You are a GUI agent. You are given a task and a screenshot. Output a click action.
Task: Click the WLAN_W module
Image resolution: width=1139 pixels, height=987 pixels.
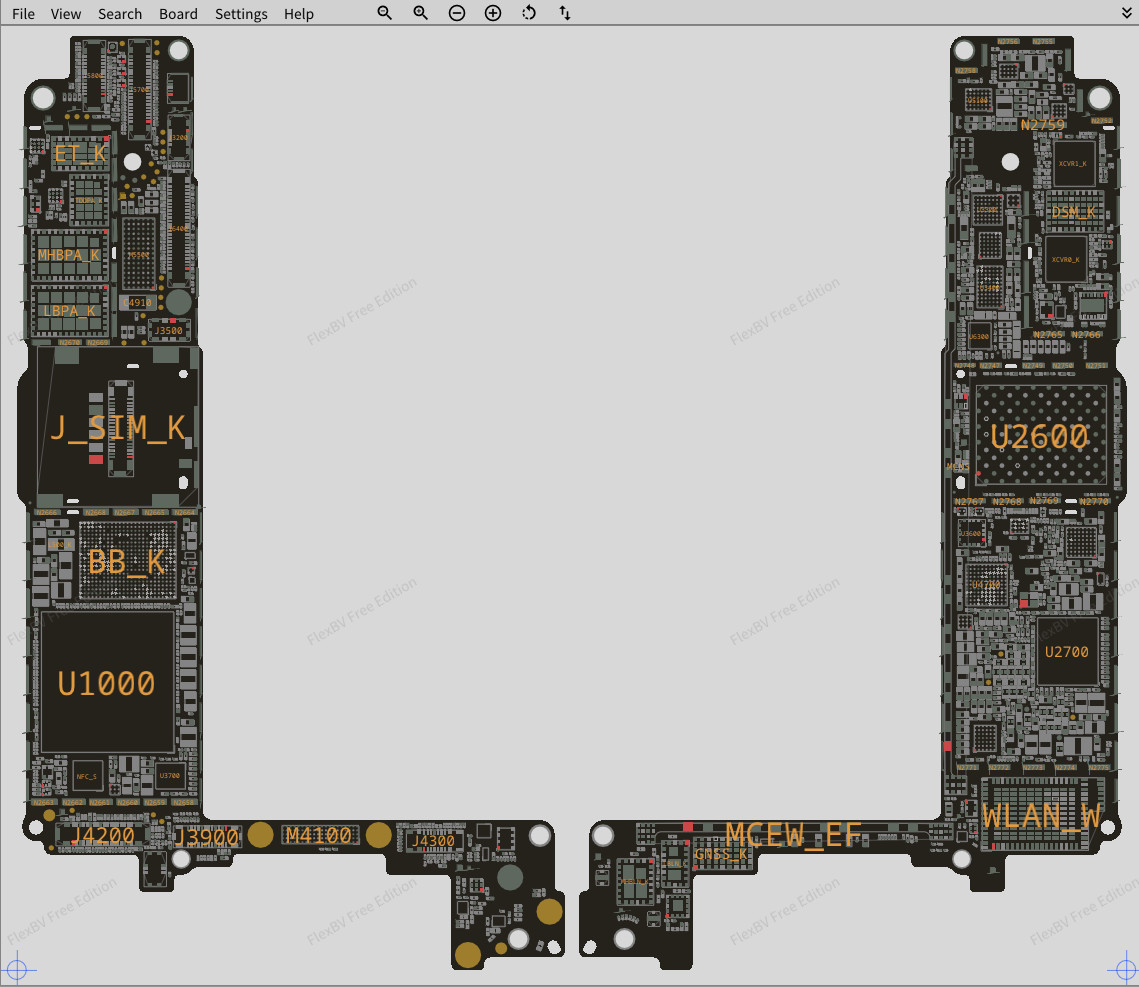click(1041, 816)
